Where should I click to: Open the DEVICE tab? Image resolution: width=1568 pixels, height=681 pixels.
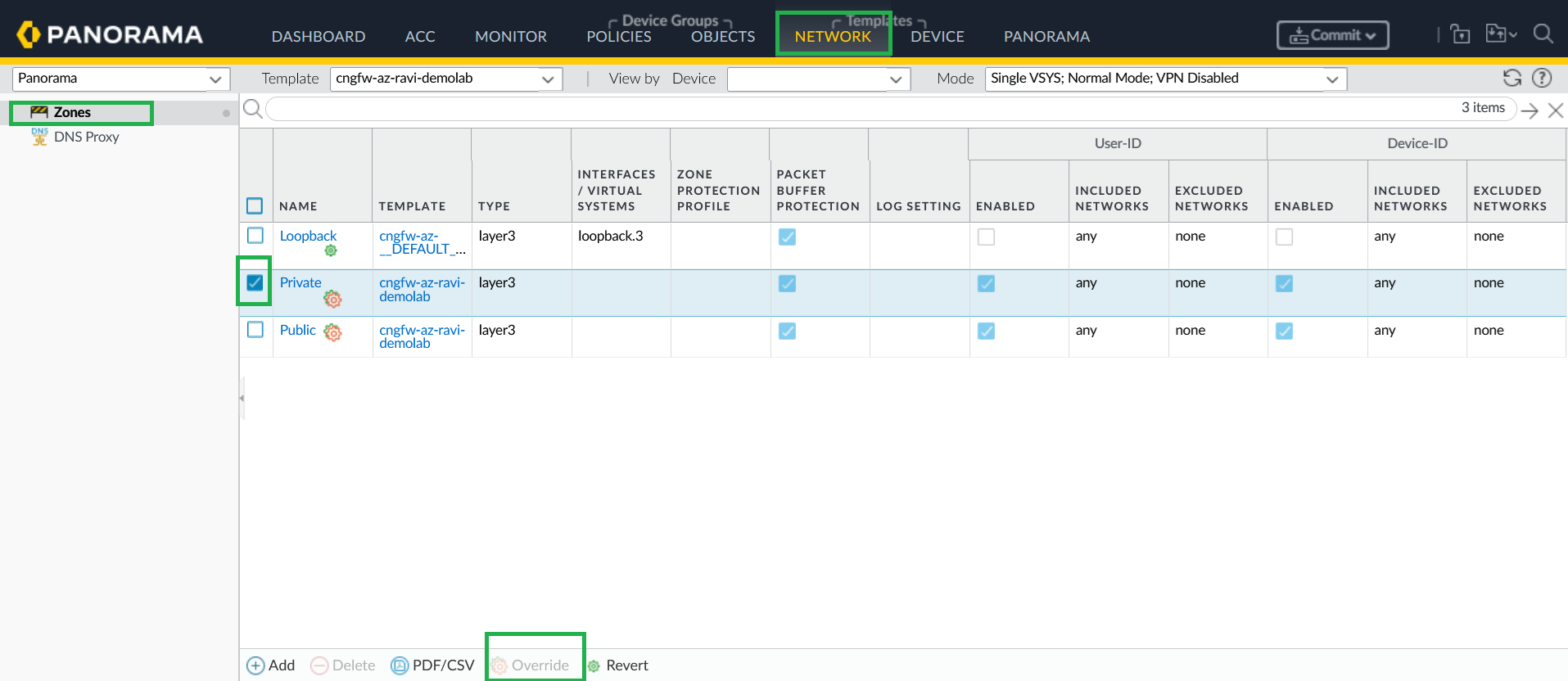pos(937,37)
